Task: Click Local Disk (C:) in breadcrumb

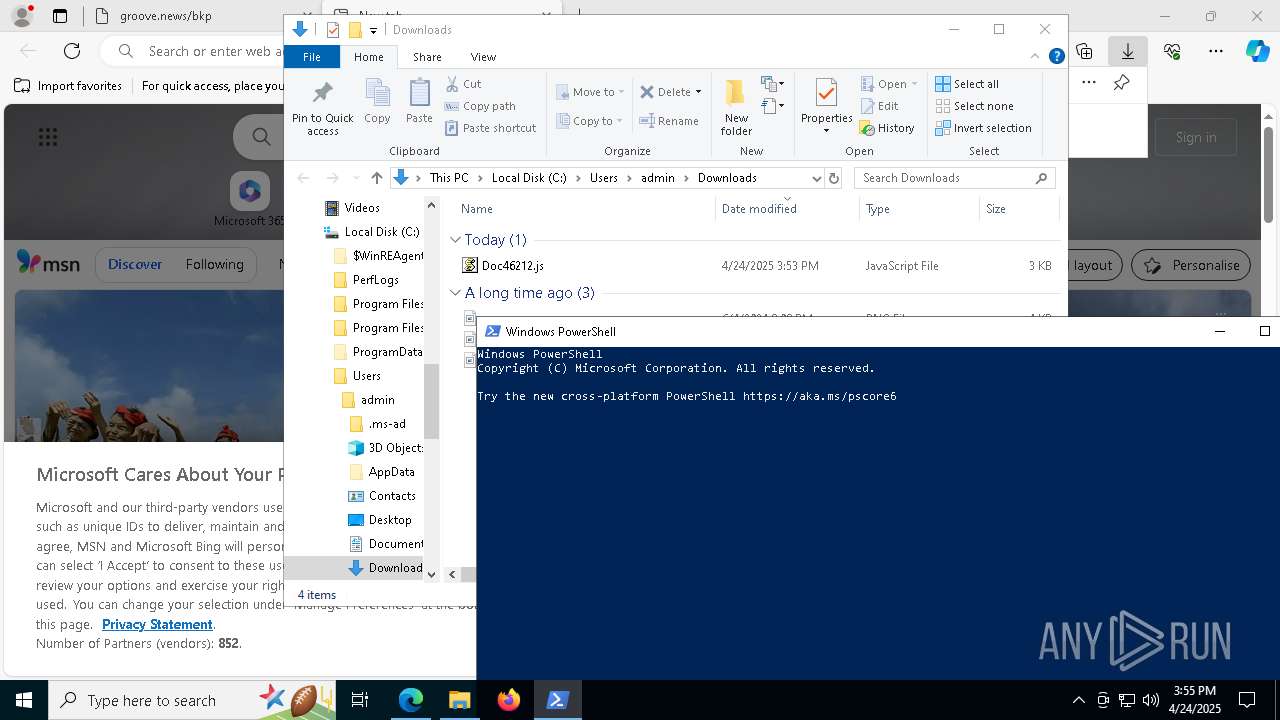Action: pos(529,178)
